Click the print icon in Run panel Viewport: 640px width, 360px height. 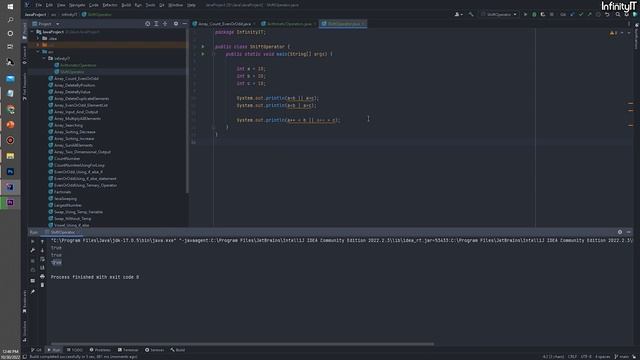click(x=42, y=276)
